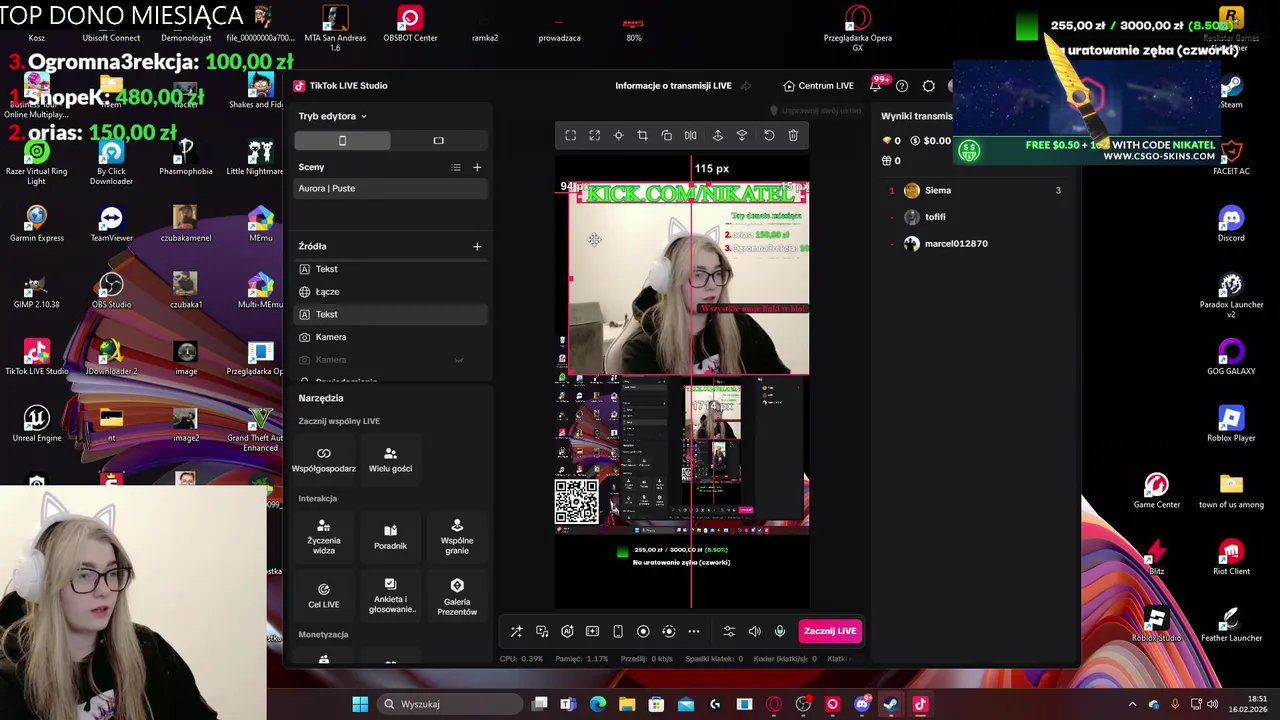The width and height of the screenshot is (1280, 720).
Task: Flip the selected source horizontally
Action: (x=690, y=136)
